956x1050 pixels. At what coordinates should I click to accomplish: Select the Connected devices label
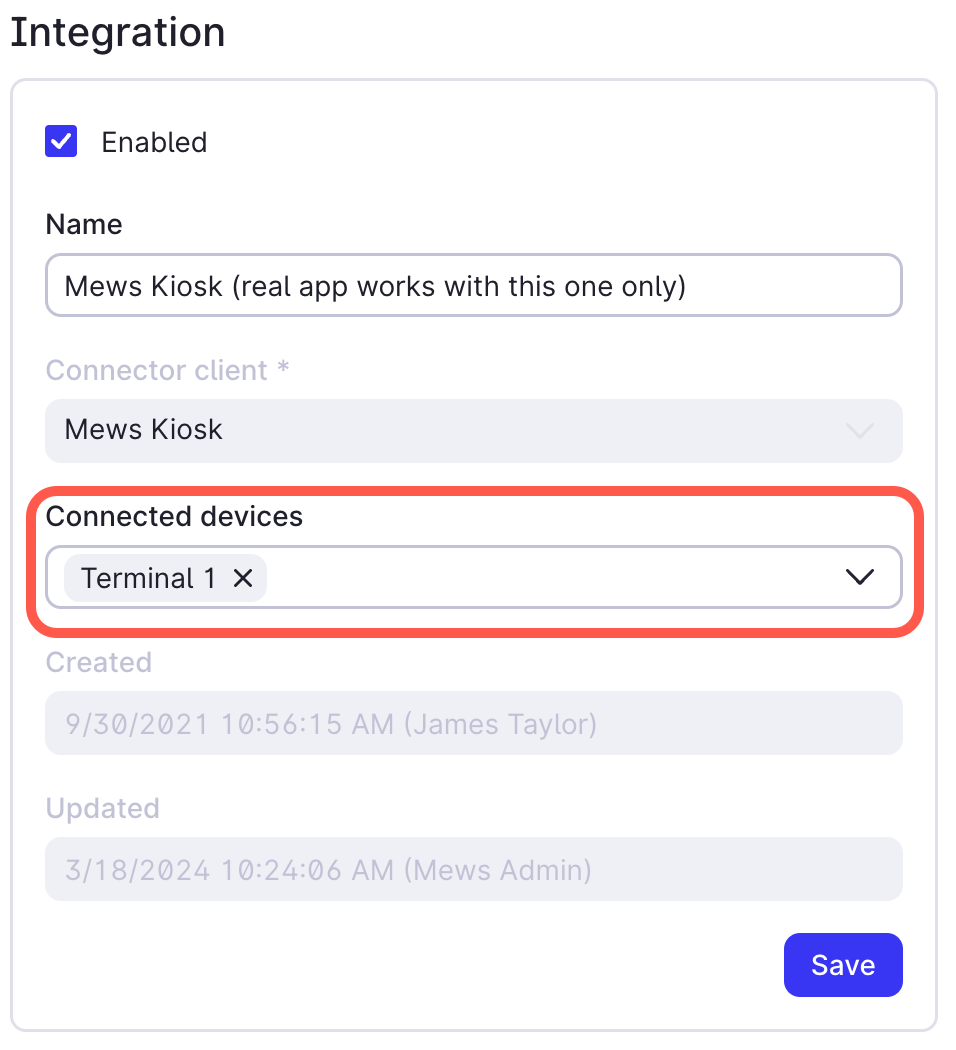[x=174, y=516]
